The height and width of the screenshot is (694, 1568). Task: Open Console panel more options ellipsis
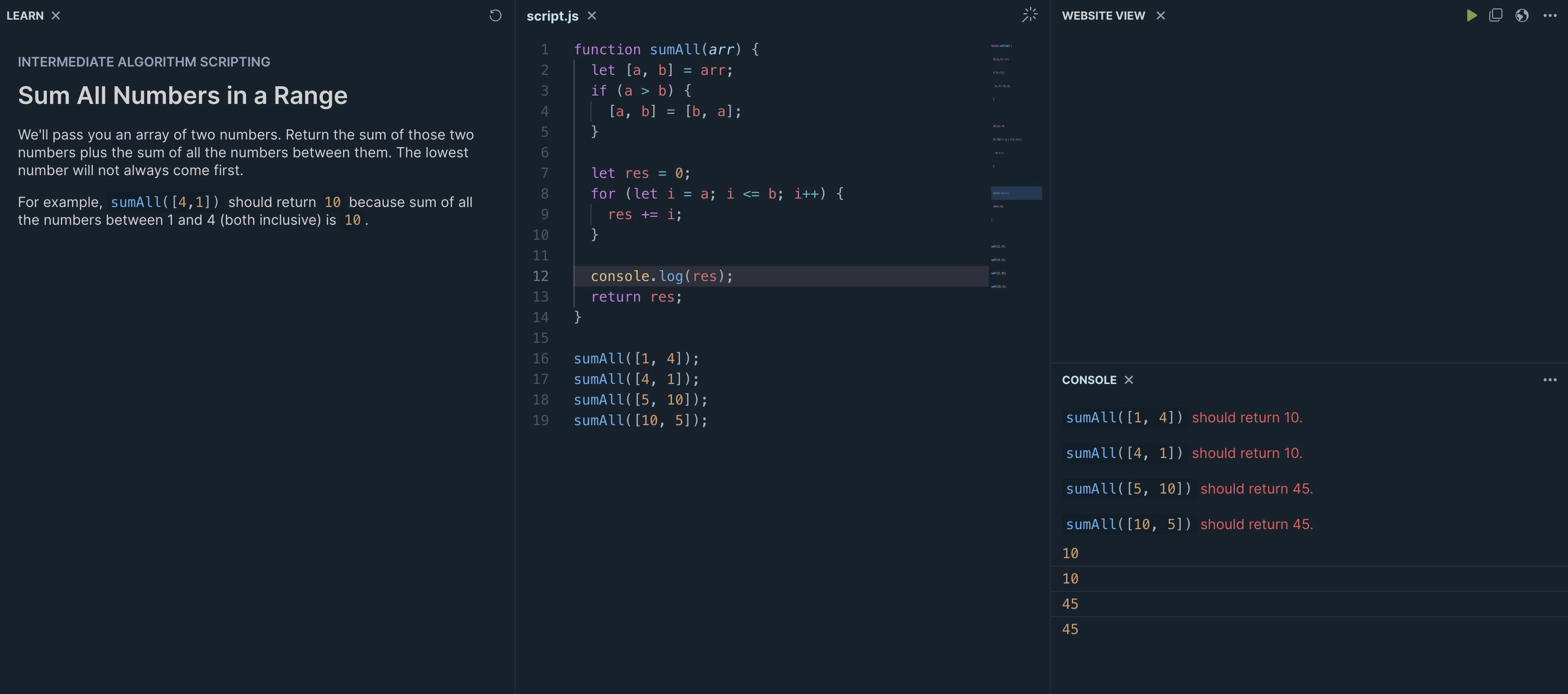(1550, 379)
